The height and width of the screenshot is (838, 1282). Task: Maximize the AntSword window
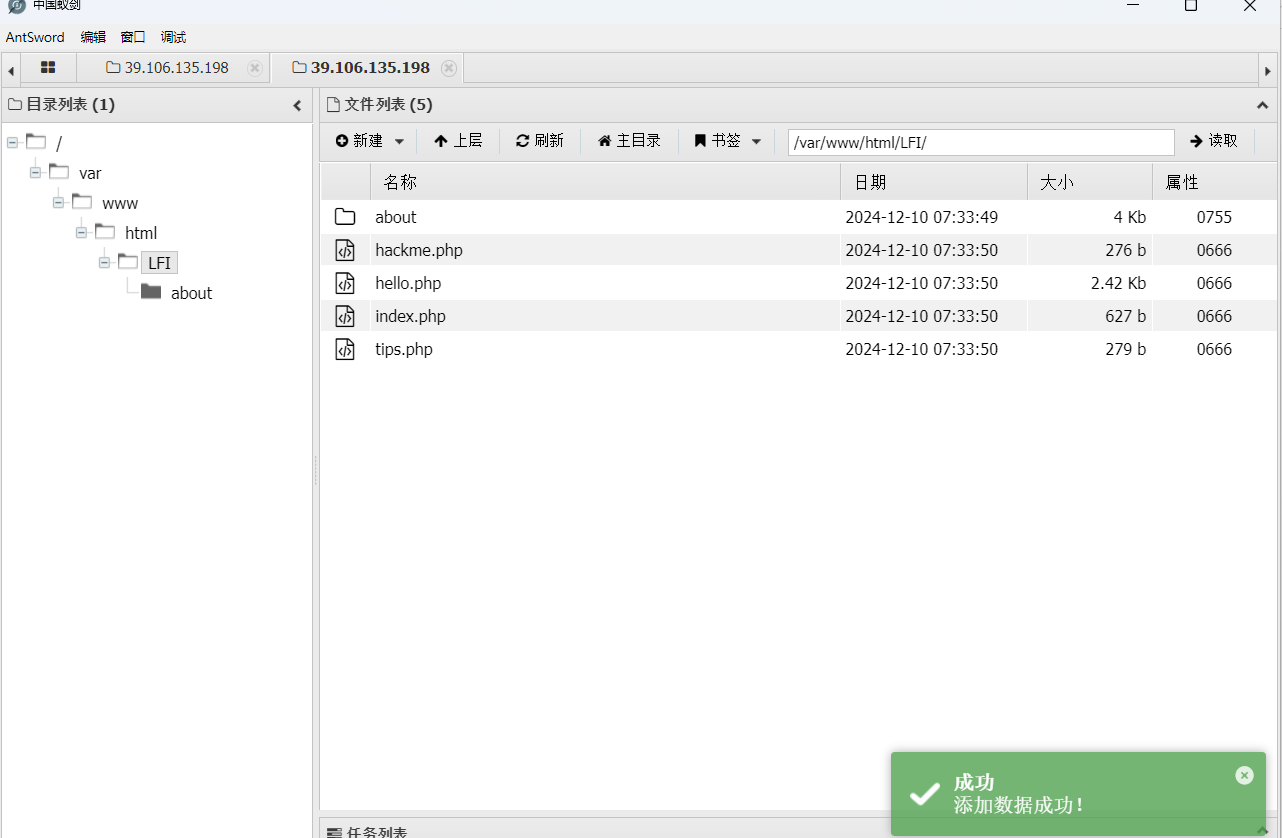coord(1190,6)
